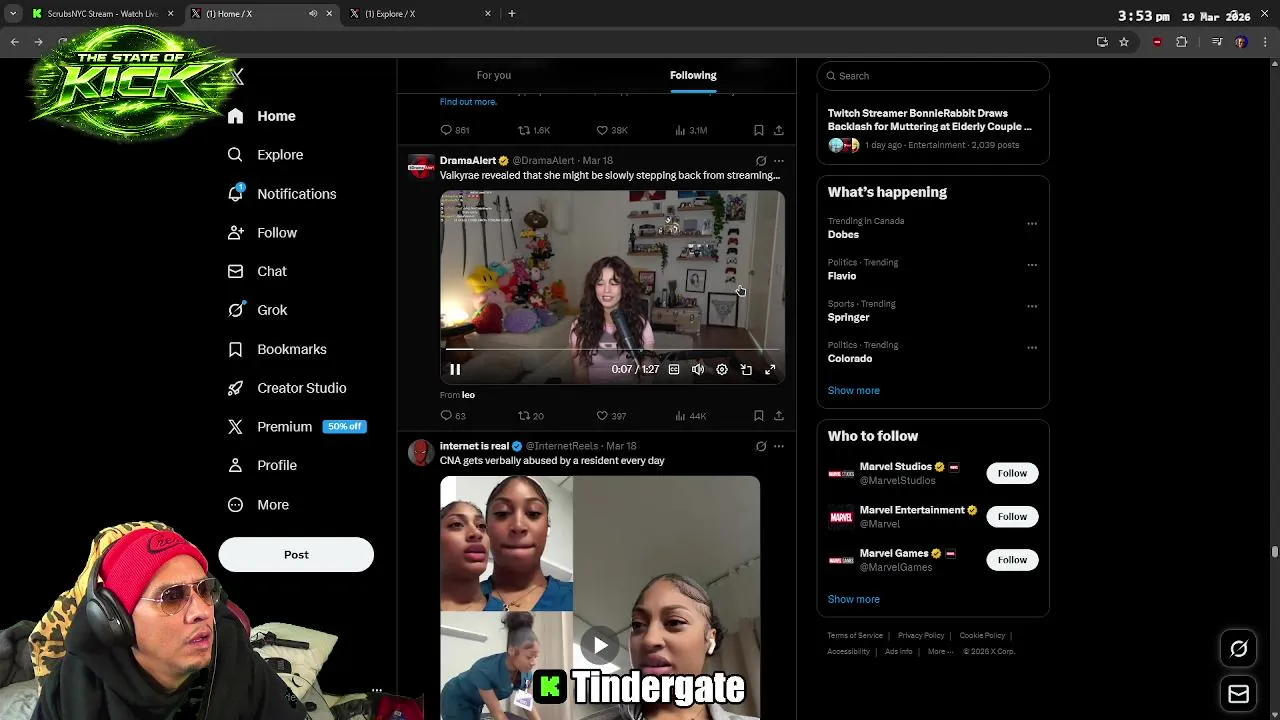Open Terms of Service link
The image size is (1280, 720).
coord(855,636)
